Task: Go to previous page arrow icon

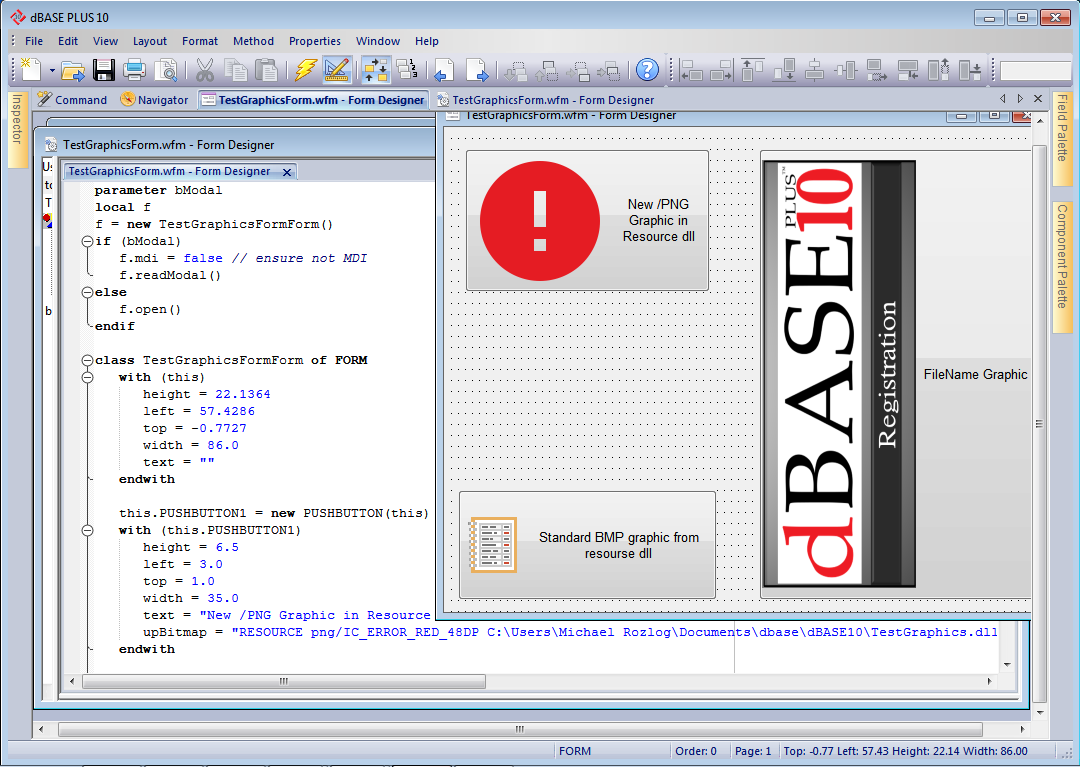Action: click(x=444, y=70)
